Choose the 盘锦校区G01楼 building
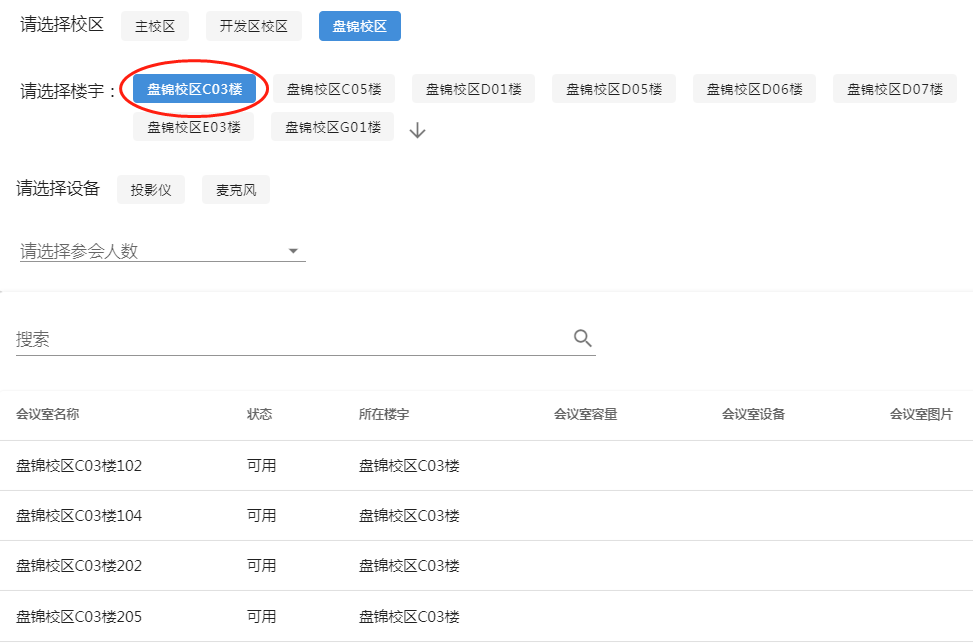973x643 pixels. point(333,127)
